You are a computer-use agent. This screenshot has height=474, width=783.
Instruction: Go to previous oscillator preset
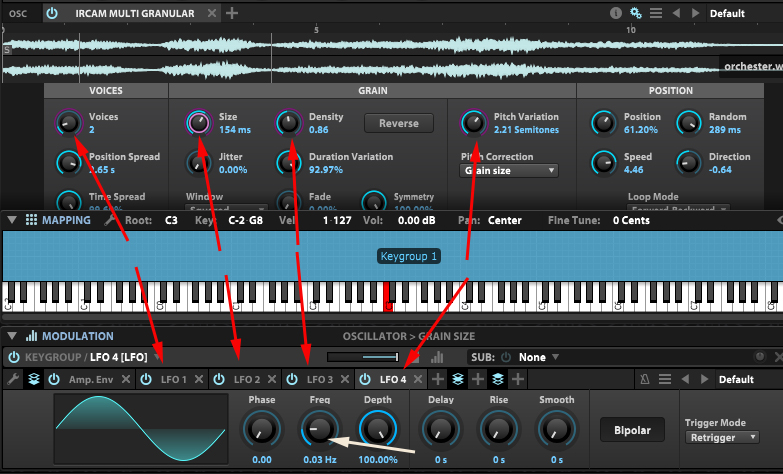click(x=676, y=13)
